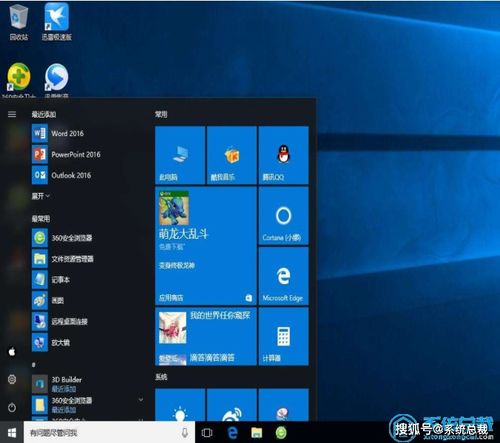The height and width of the screenshot is (443, 500).
Task: Click the Windows Start button
Action: (12, 433)
